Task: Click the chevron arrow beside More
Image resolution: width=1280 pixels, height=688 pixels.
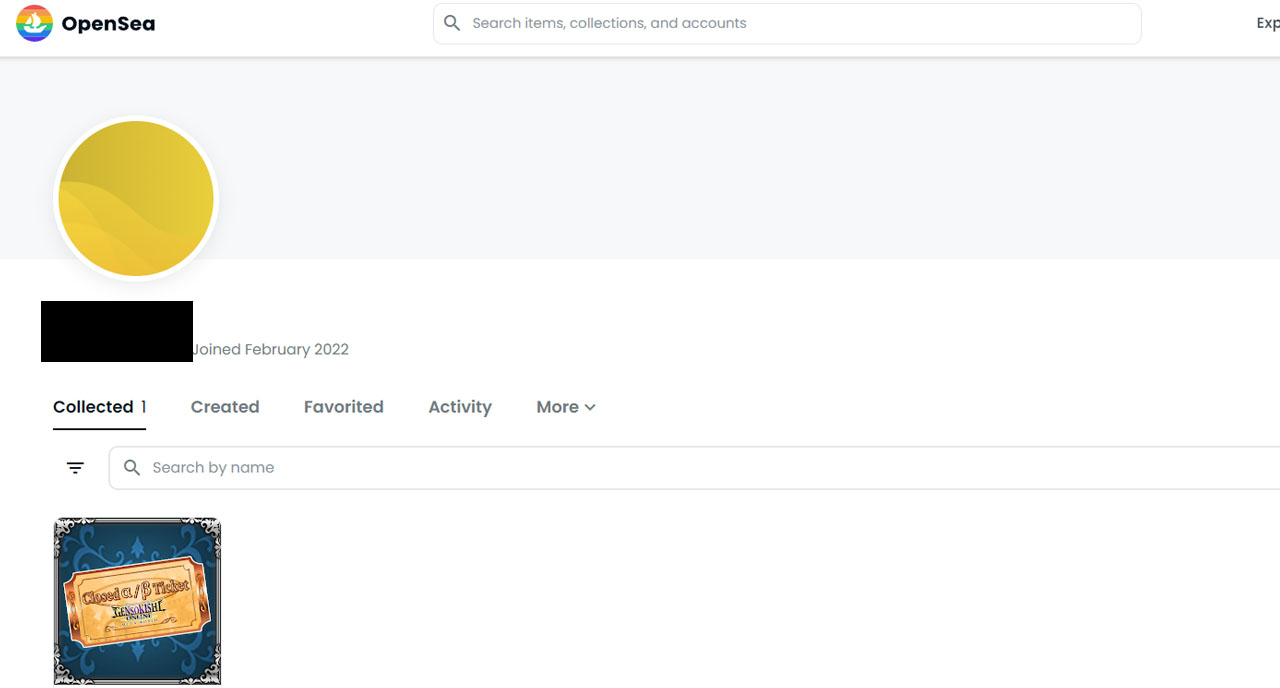Action: pos(590,407)
